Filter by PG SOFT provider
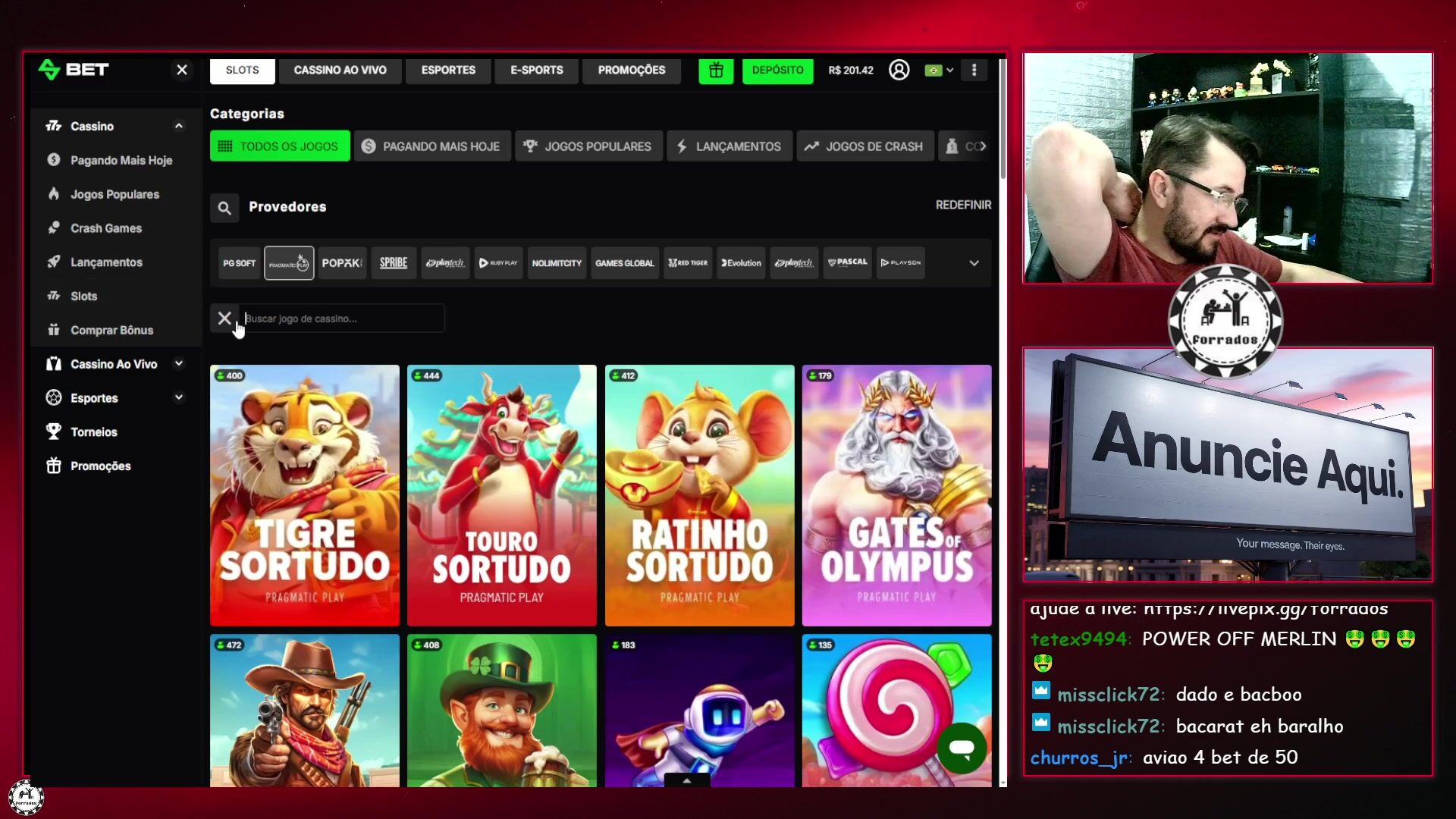Image resolution: width=1456 pixels, height=819 pixels. (239, 263)
